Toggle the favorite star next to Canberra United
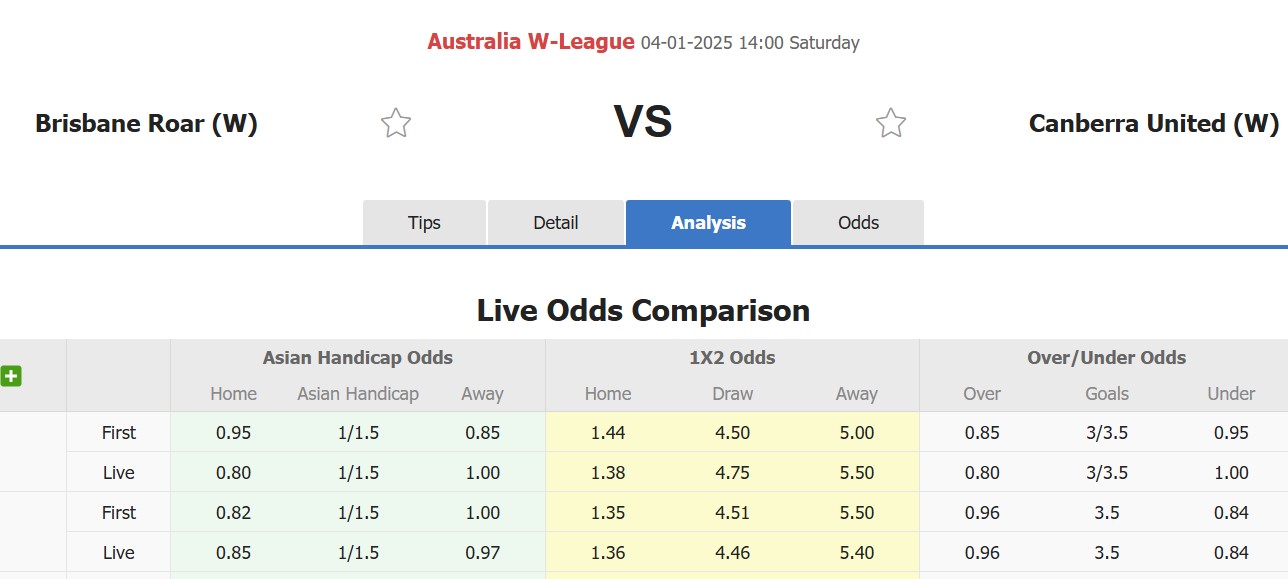Viewport: 1288px width, 579px height. (890, 122)
